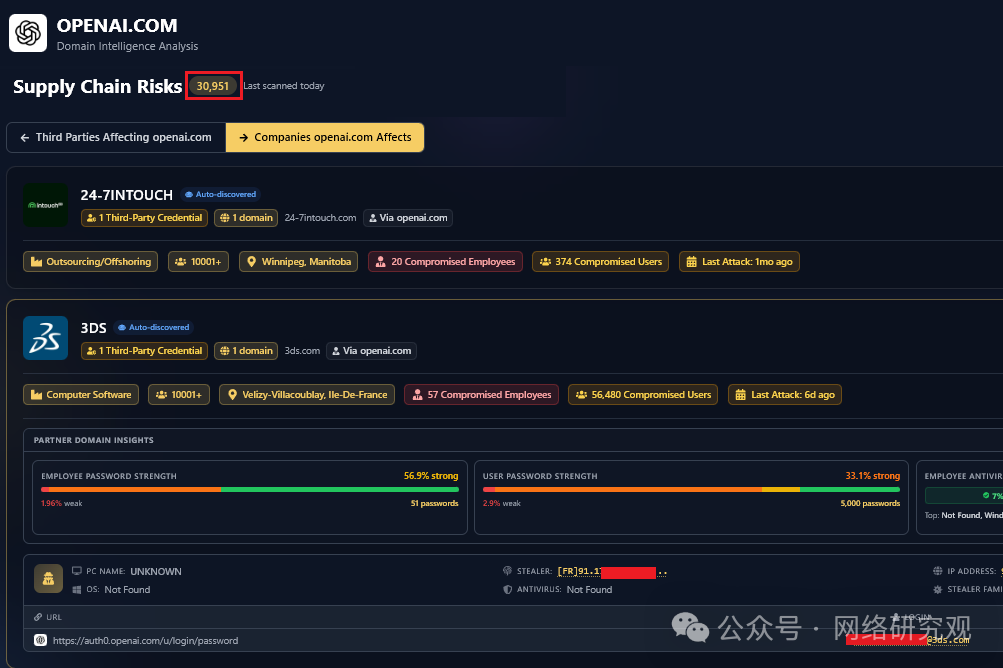Click Last Attack: 1mo ago badge
Viewport: 1003px width, 668px height.
(739, 262)
